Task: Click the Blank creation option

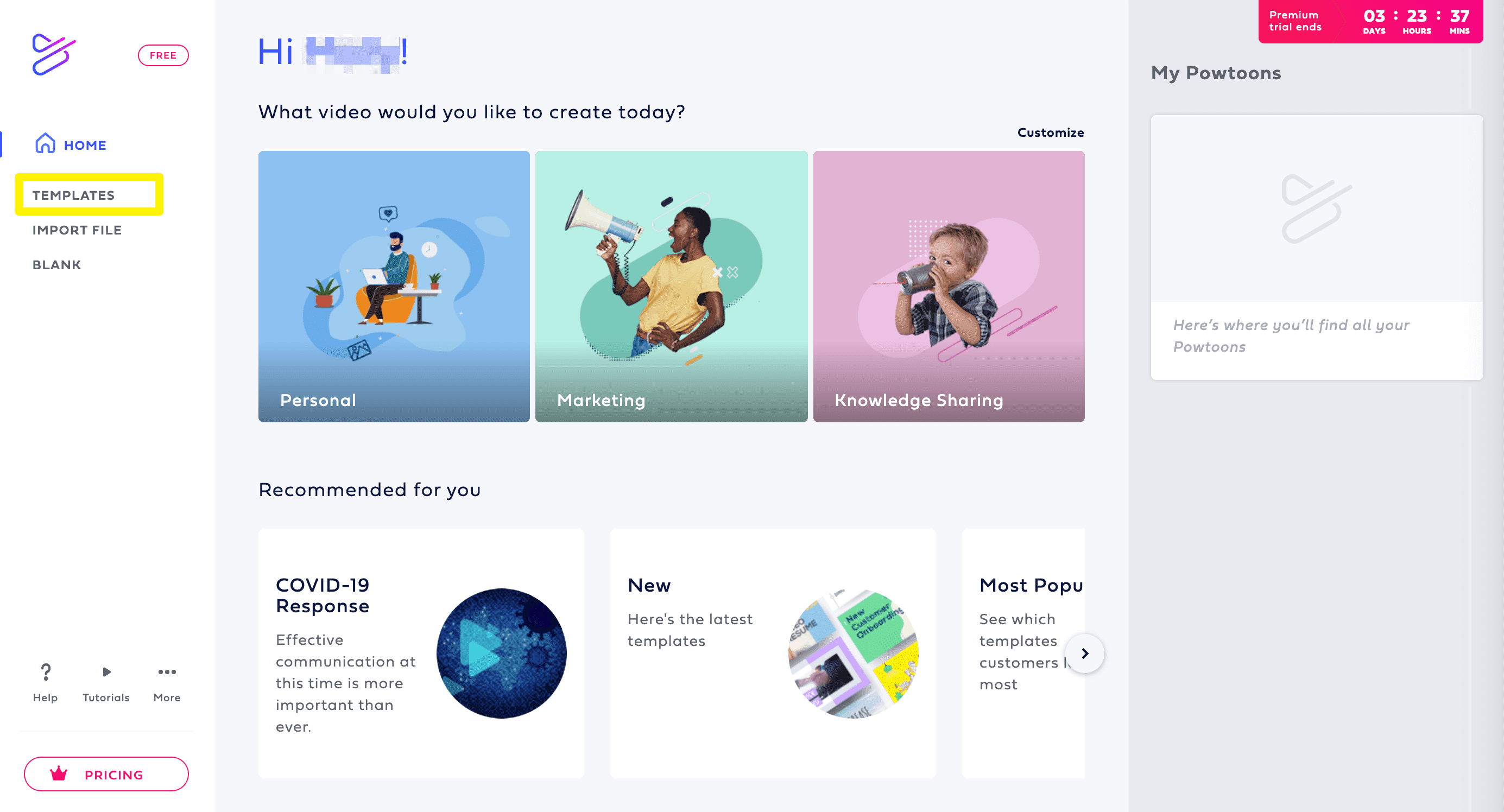Action: pyautogui.click(x=56, y=264)
